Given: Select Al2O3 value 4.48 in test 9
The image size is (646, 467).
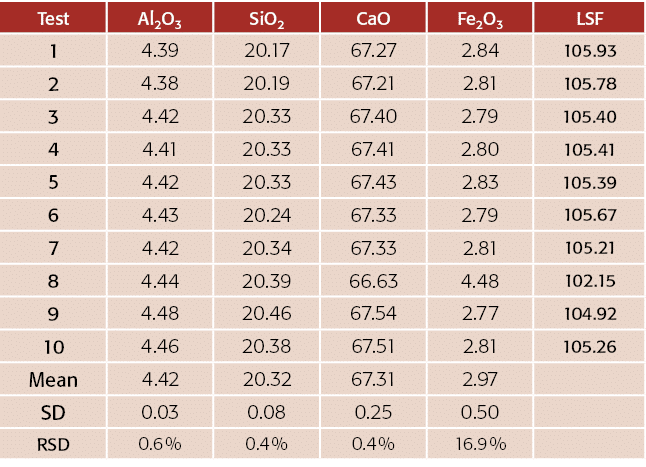Looking at the screenshot, I should coord(160,314).
